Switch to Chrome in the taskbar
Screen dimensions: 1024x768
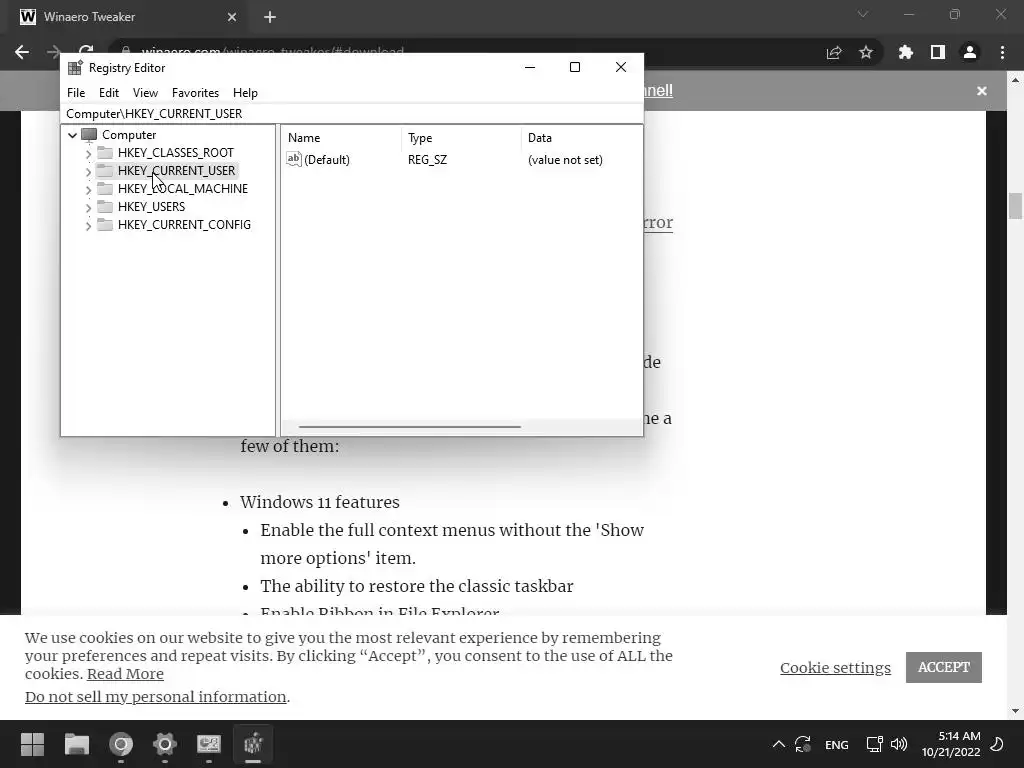pyautogui.click(x=121, y=744)
